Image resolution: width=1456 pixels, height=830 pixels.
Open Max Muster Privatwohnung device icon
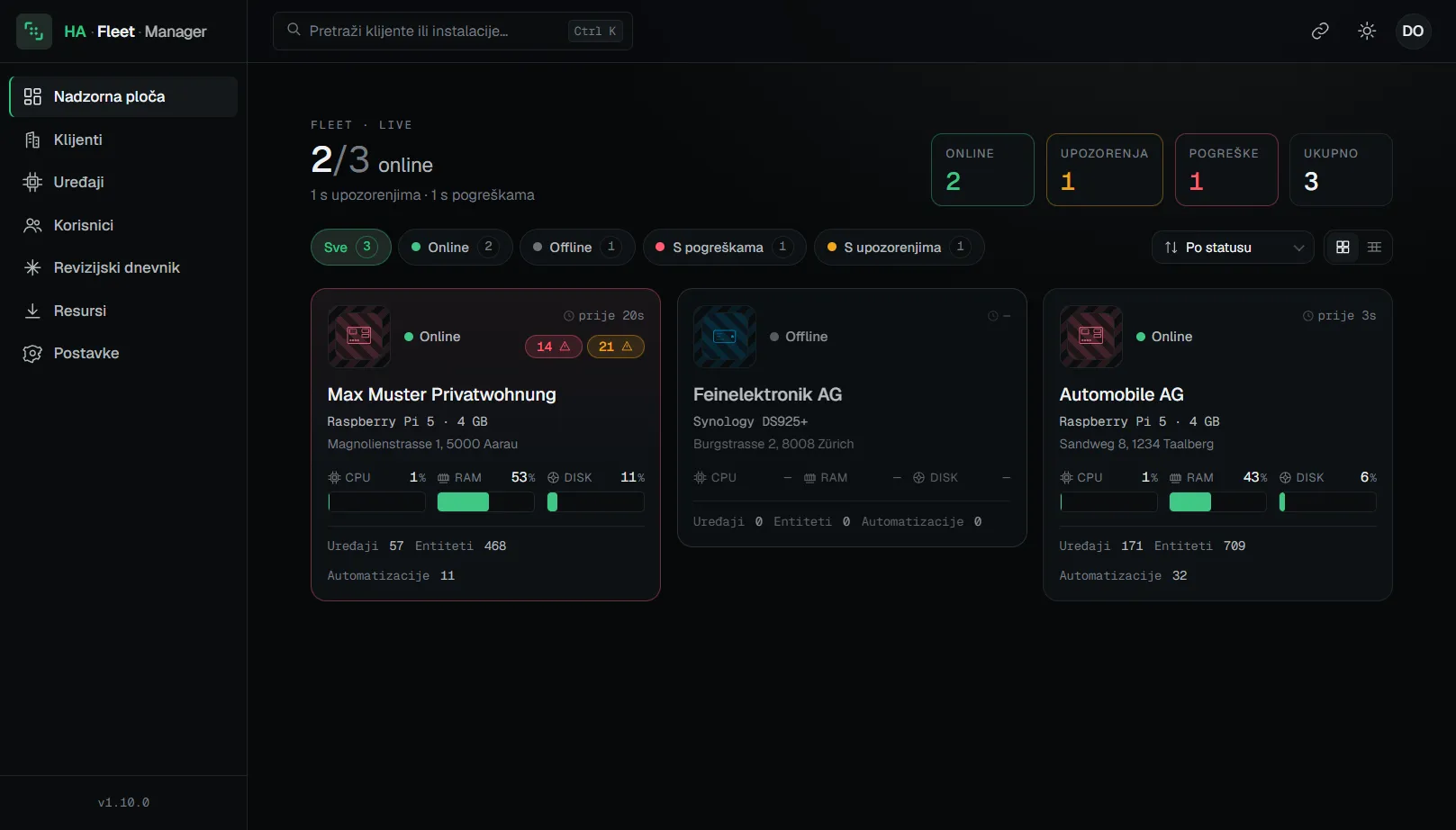tap(359, 337)
